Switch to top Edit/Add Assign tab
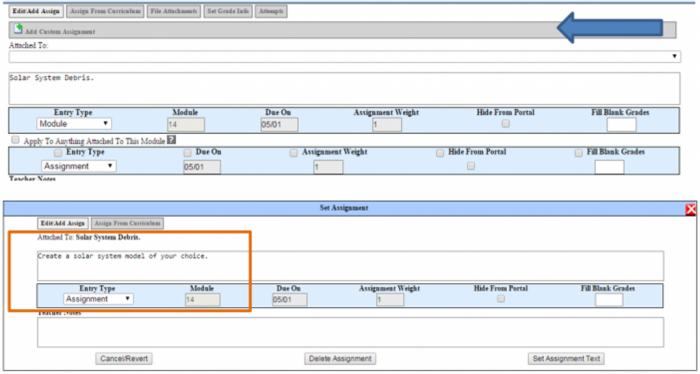700x374 pixels. click(x=36, y=12)
